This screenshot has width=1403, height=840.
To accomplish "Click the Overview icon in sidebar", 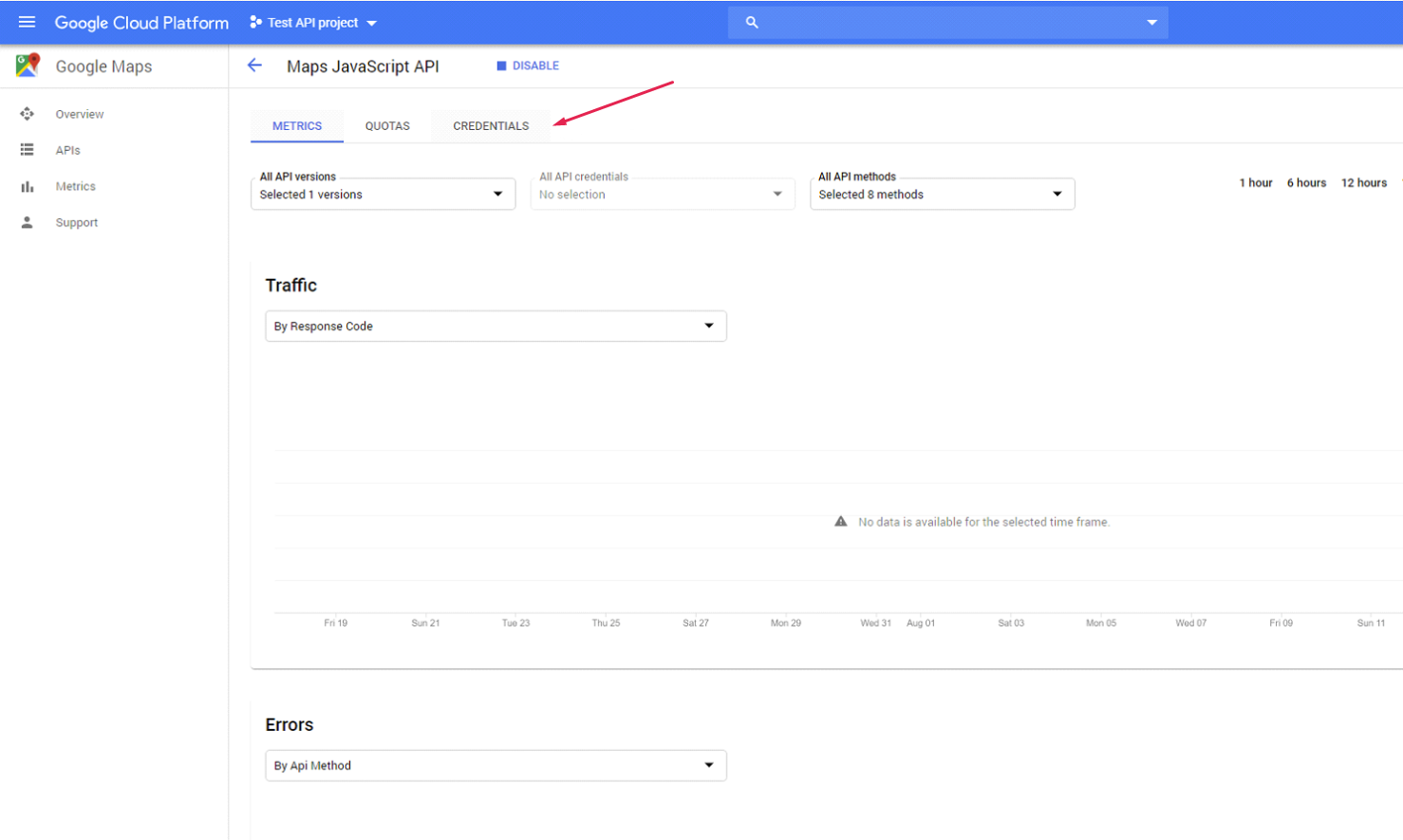I will [28, 114].
